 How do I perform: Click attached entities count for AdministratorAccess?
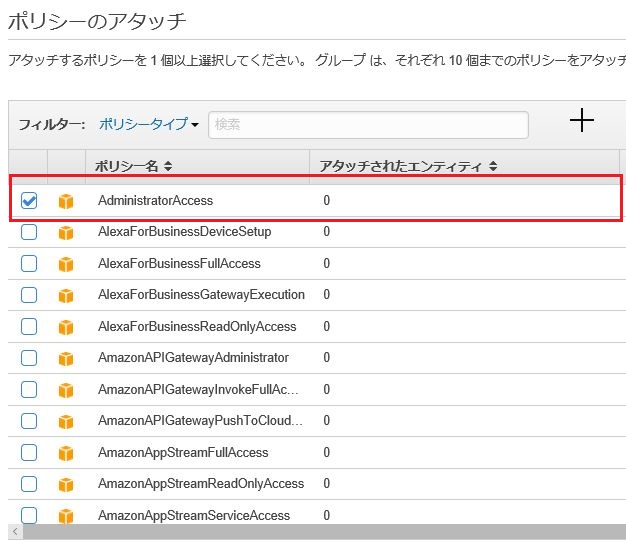pos(327,200)
